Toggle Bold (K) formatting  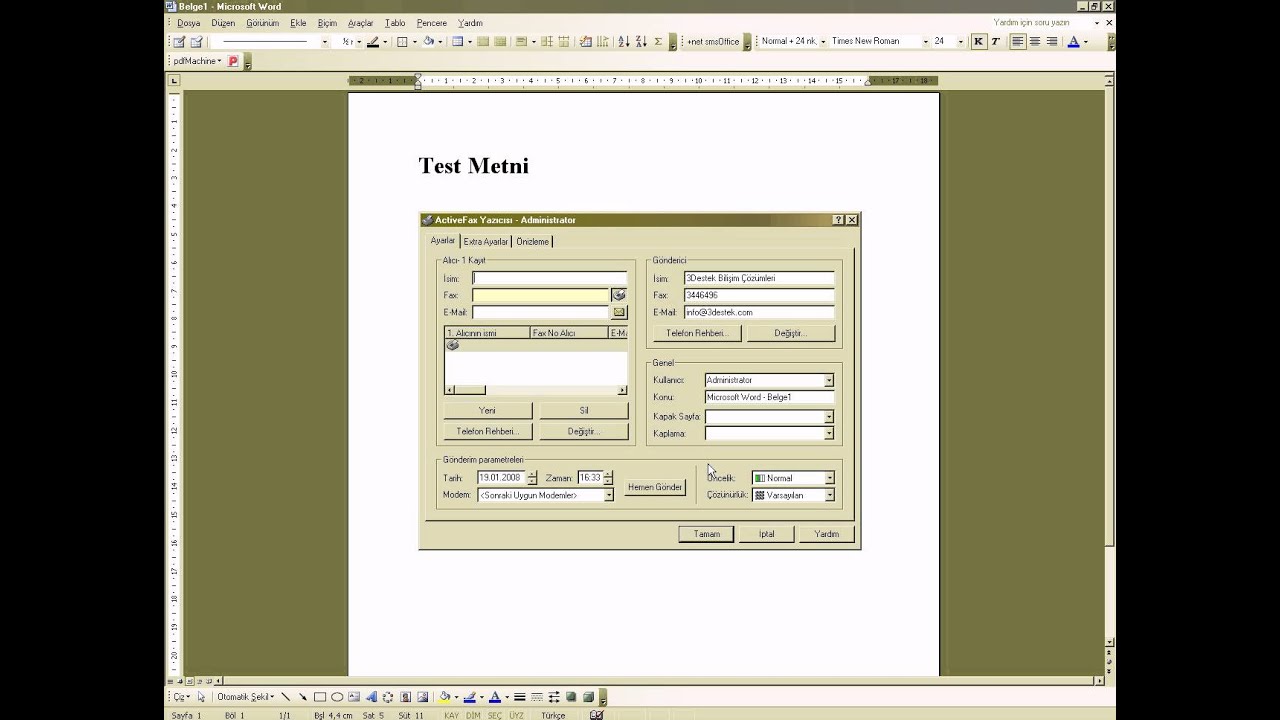(x=978, y=41)
